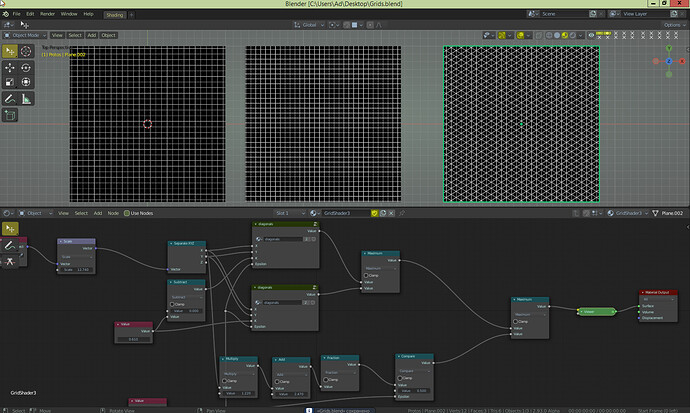Screen dimensions: 690x413
Task: Open the node editor Object shader type dropdown
Action: click(34, 213)
